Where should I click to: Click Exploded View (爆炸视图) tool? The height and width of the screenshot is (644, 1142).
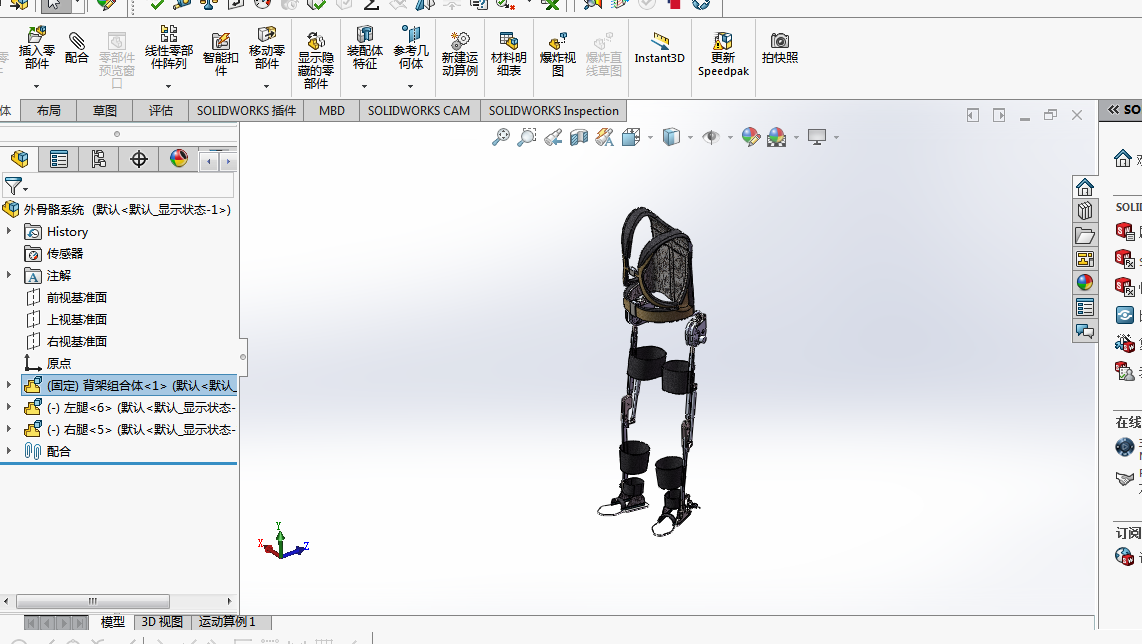point(557,55)
